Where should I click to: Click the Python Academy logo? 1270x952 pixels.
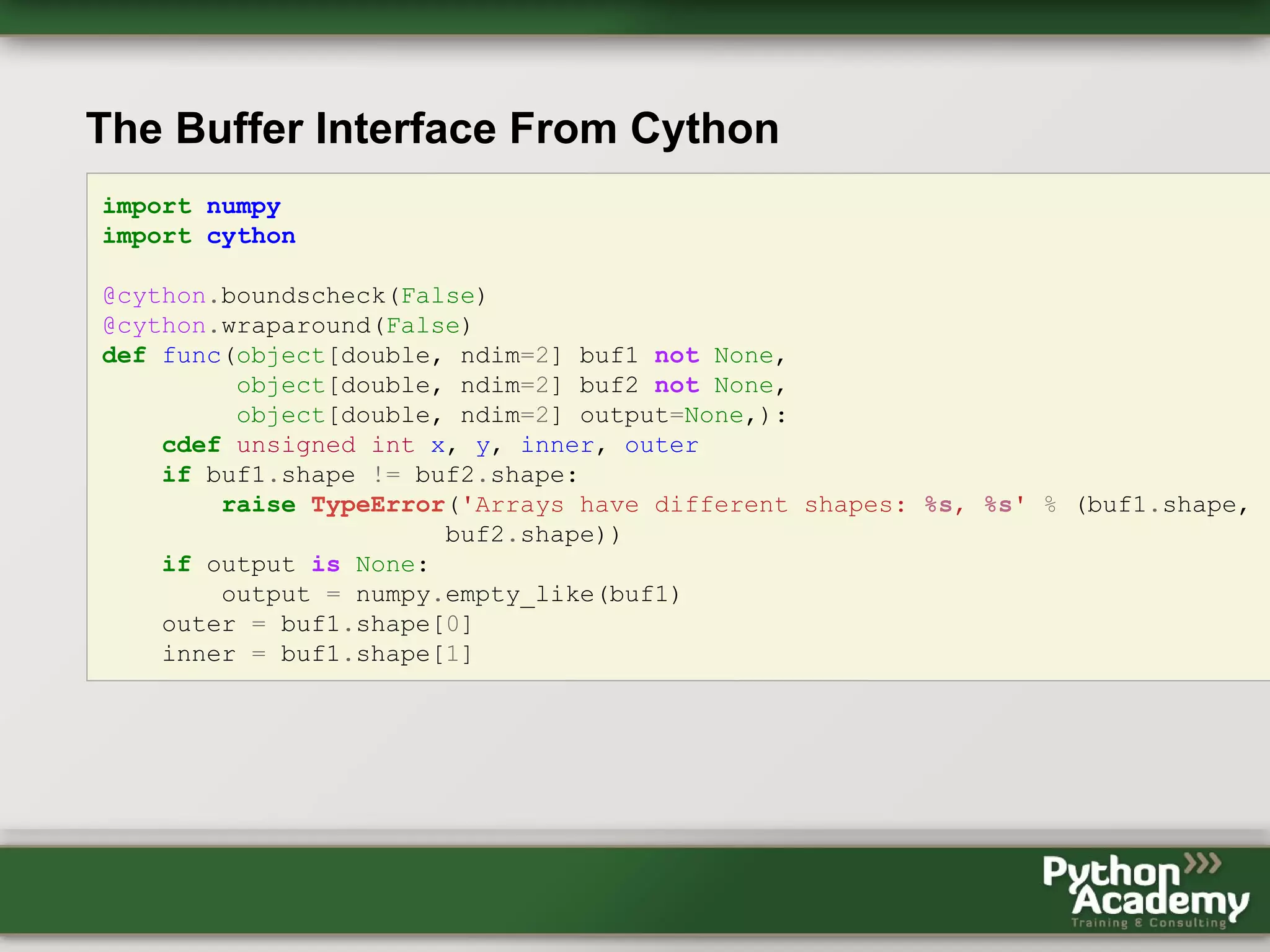[x=1145, y=890]
